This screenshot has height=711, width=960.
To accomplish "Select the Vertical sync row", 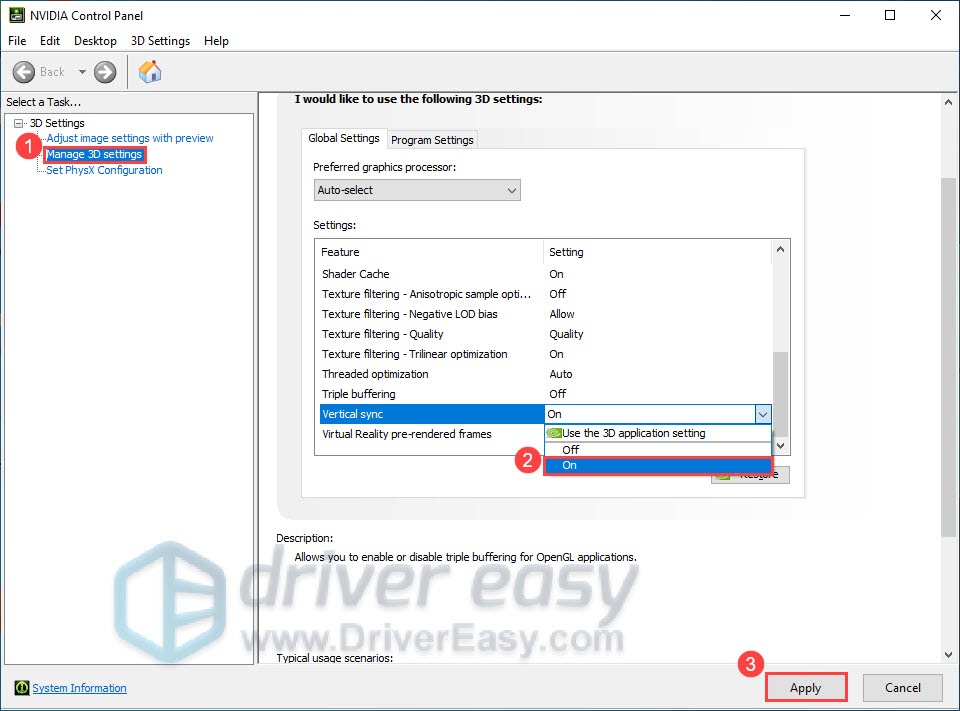I will 432,414.
